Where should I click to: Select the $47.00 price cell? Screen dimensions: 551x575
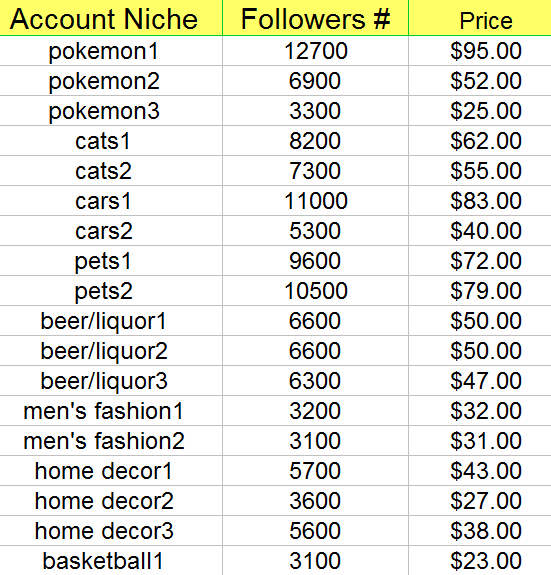(480, 381)
